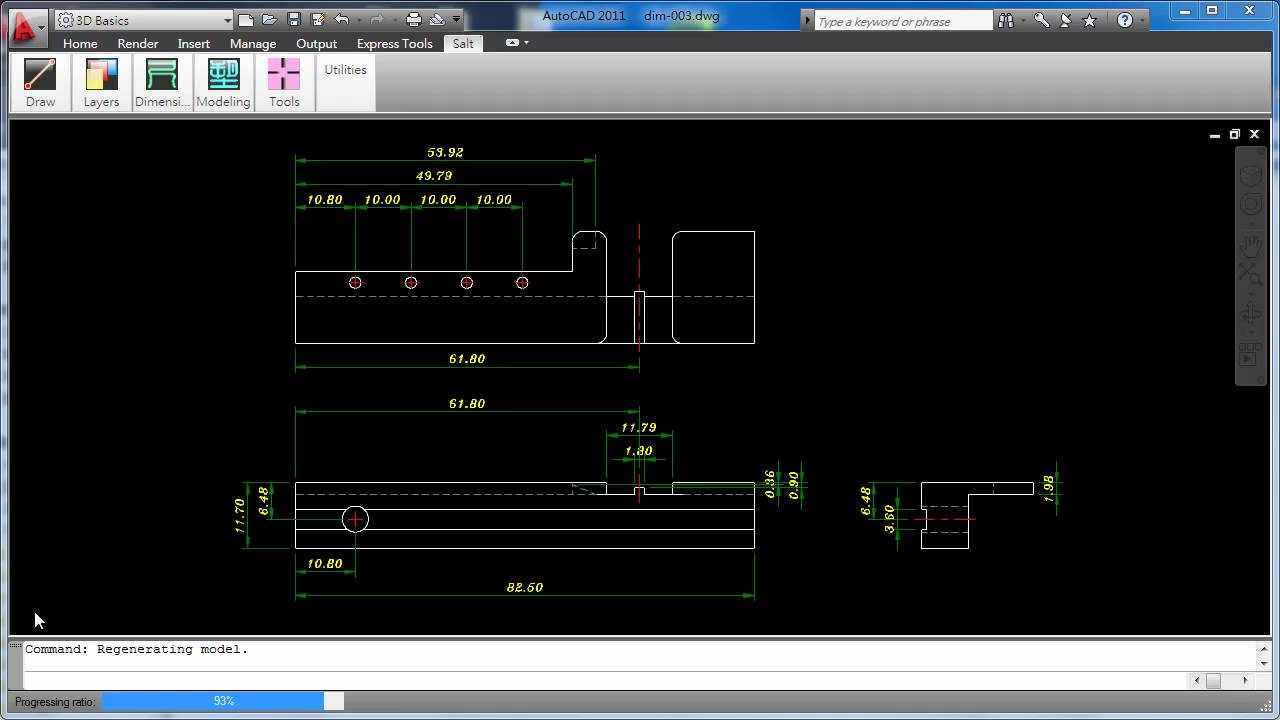Select the 53.92 dimension text
Image resolution: width=1280 pixels, height=720 pixels.
[x=445, y=152]
